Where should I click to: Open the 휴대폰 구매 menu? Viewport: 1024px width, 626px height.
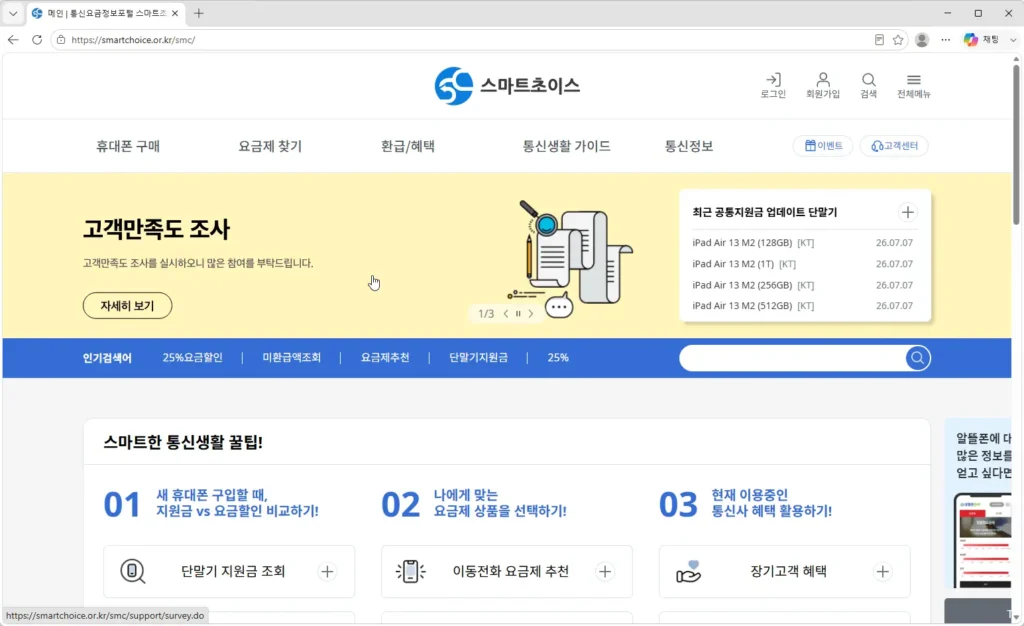pos(128,146)
